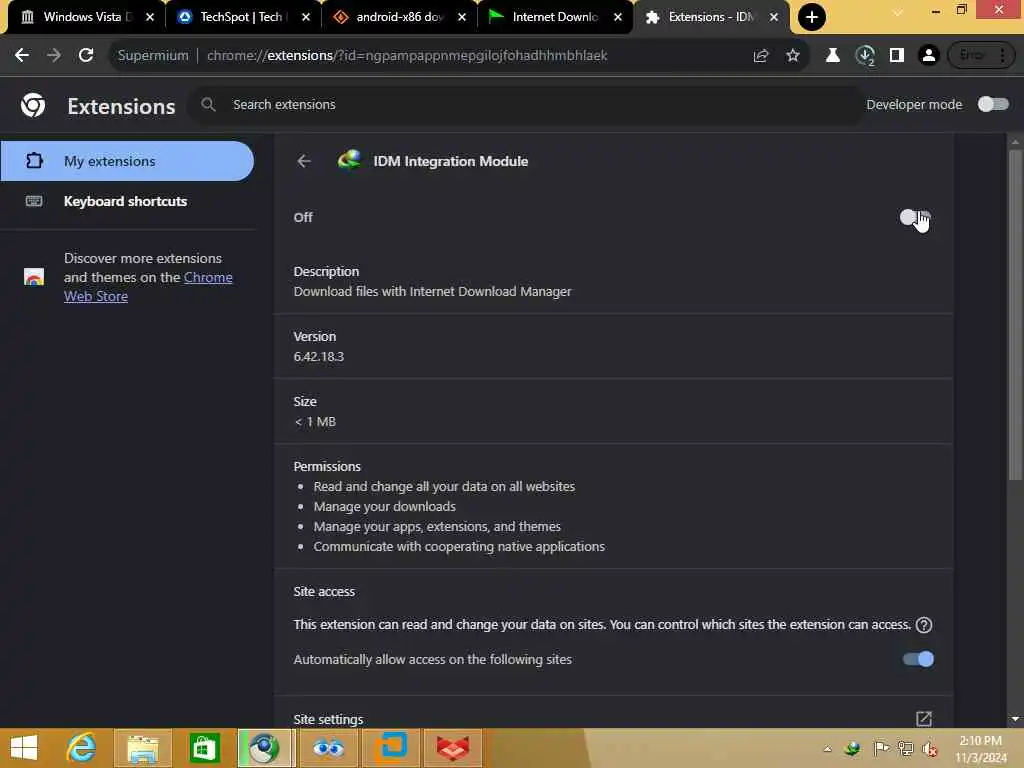Disable automatically allow access on sites
1024x768 pixels.
(x=918, y=659)
